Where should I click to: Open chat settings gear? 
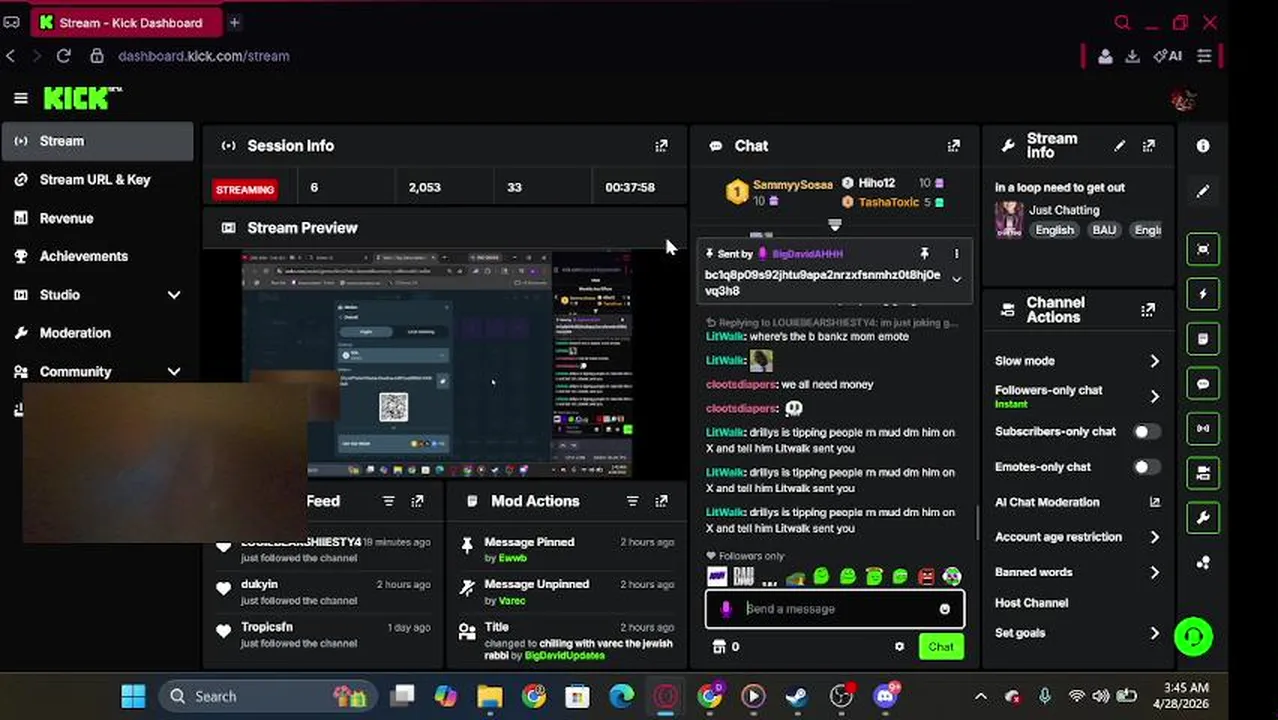click(x=899, y=647)
